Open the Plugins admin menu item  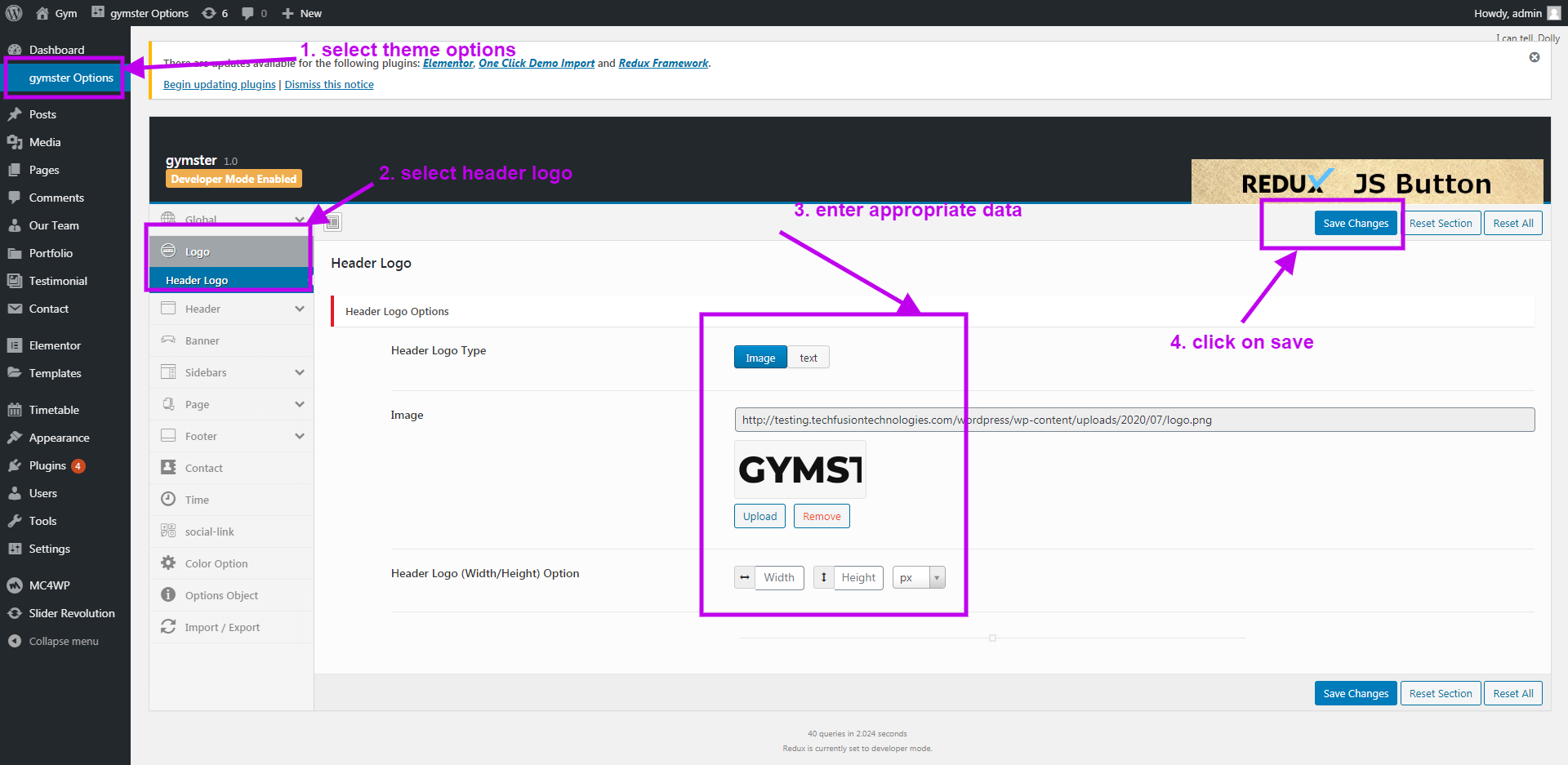pyautogui.click(x=47, y=465)
